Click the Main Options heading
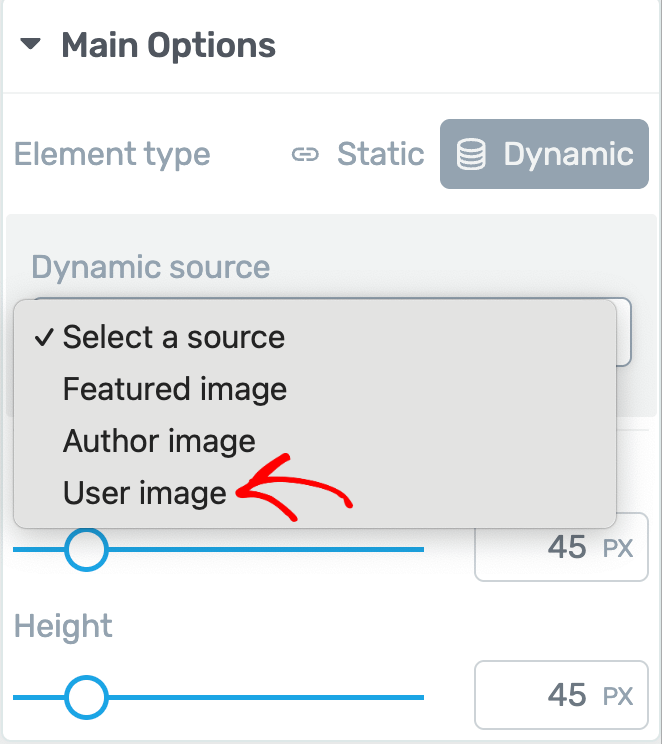 pyautogui.click(x=168, y=46)
